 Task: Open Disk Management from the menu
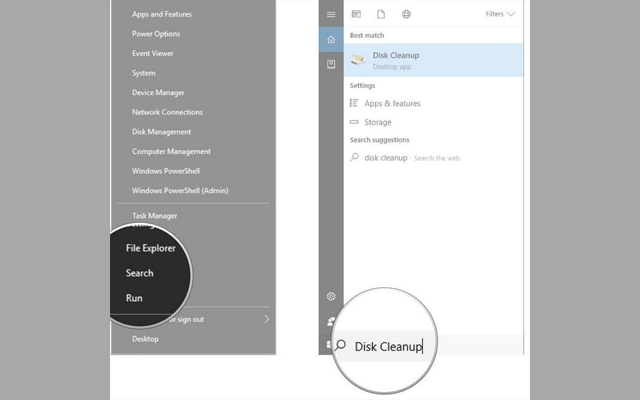coord(161,132)
